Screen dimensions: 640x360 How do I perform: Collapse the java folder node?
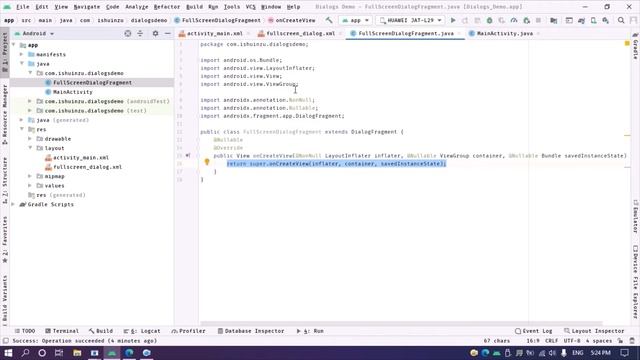click(x=22, y=64)
